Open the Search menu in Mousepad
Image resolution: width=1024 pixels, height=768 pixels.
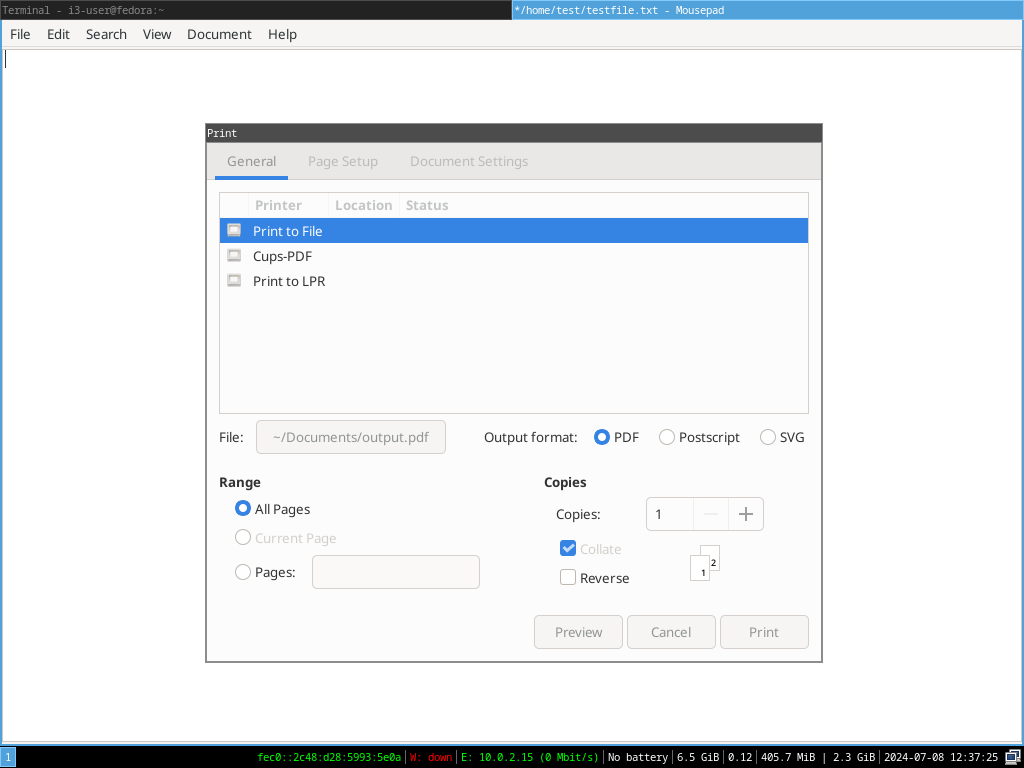coord(106,34)
